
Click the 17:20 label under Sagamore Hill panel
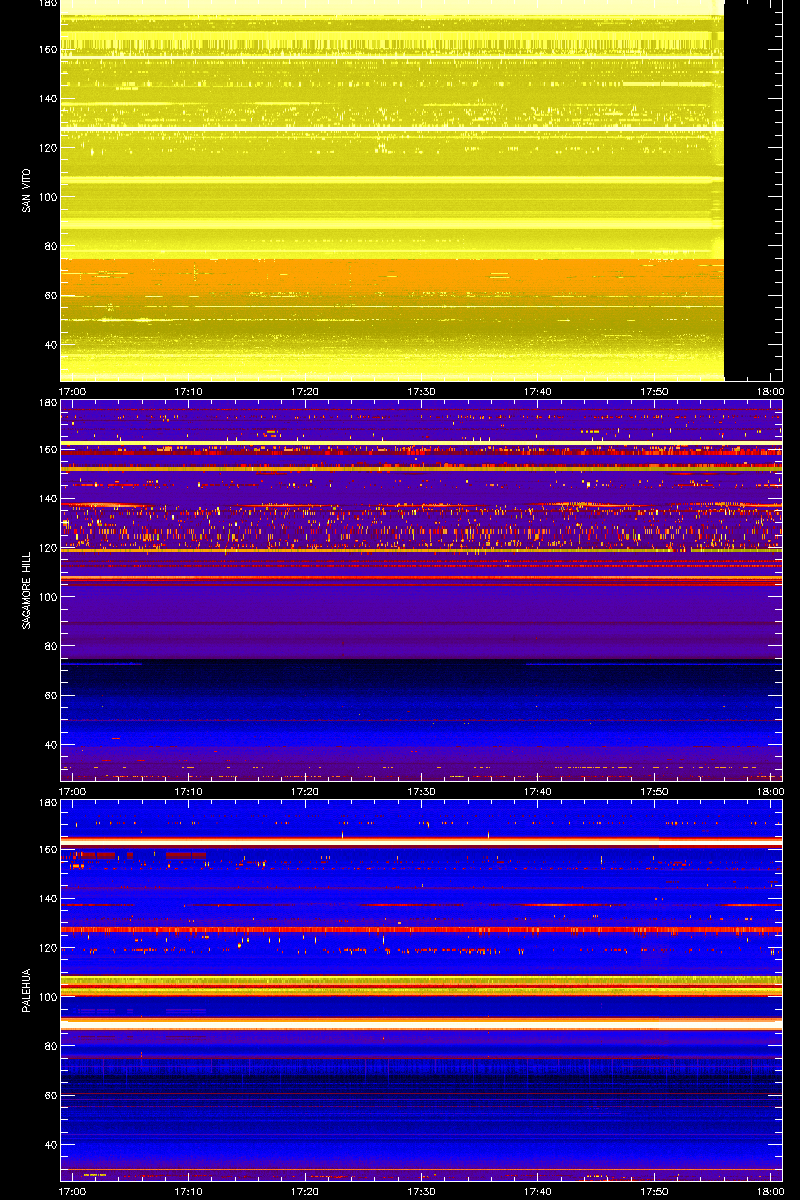point(305,791)
